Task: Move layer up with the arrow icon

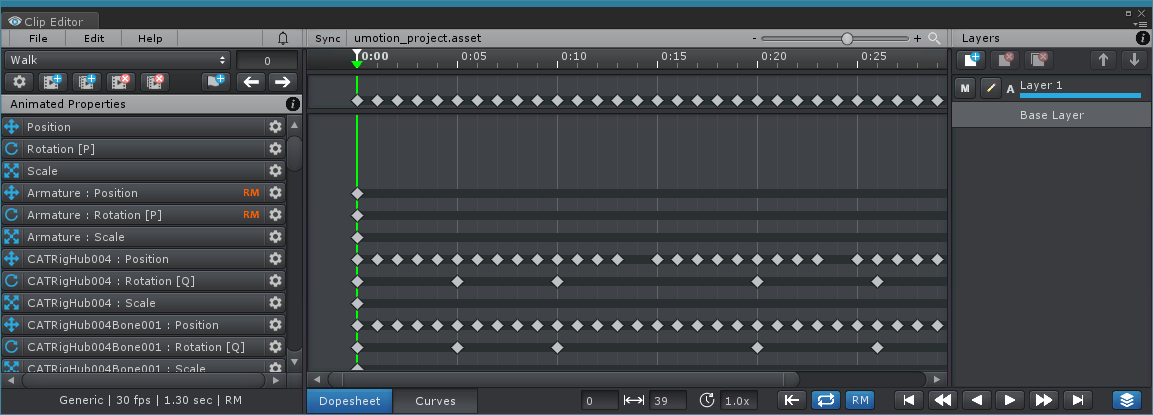Action: 1104,60
